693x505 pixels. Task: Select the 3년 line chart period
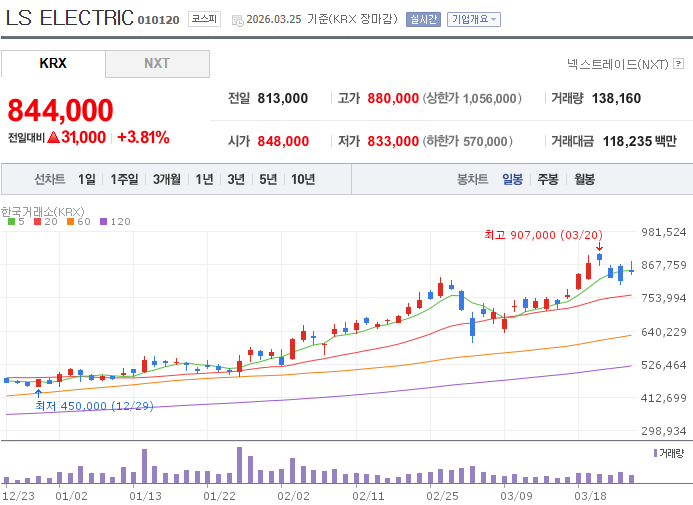click(x=236, y=179)
